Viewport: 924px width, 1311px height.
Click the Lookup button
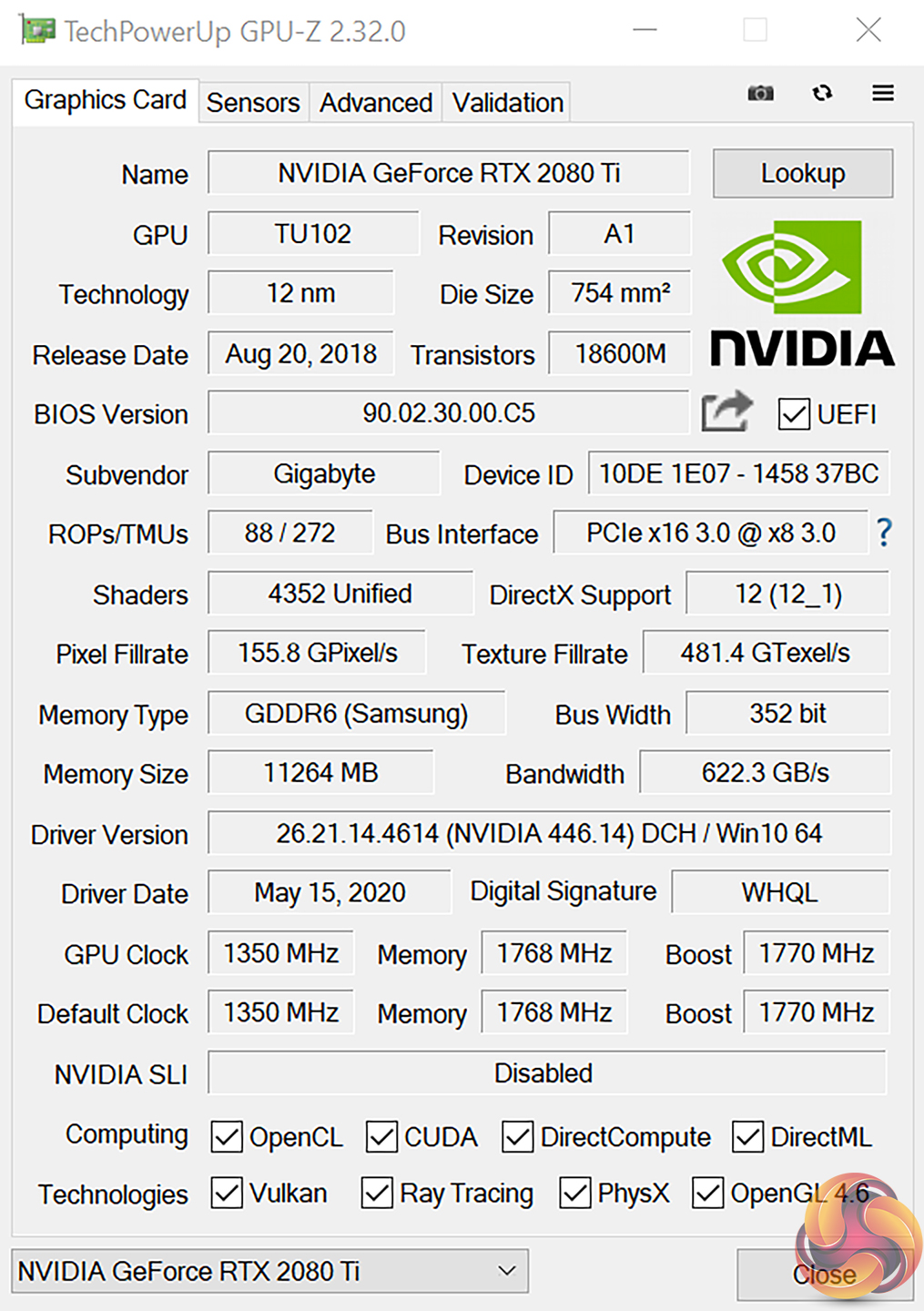(802, 173)
